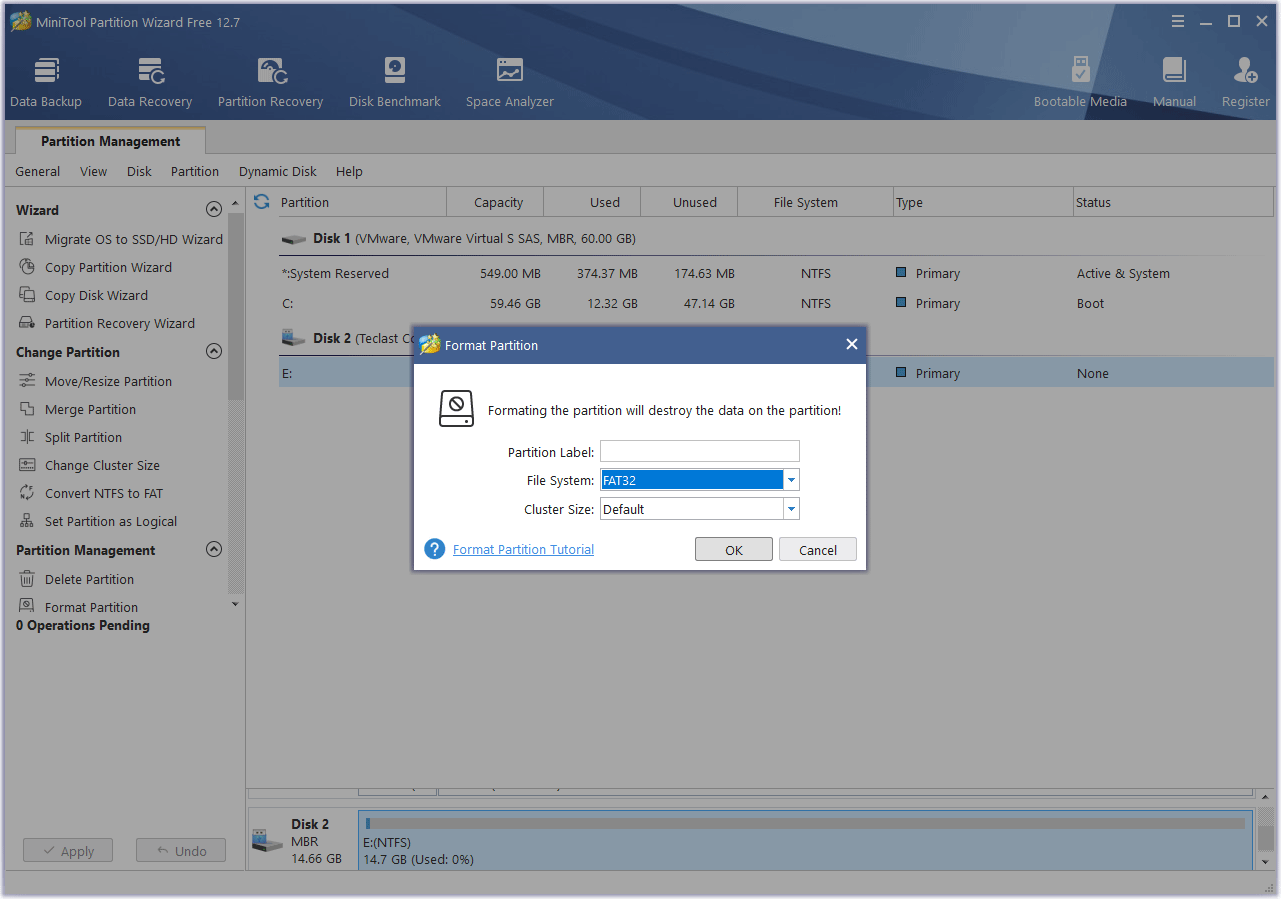Choose Format Partition in the sidebar
Screen dimensions: 1281x899
coord(78,607)
